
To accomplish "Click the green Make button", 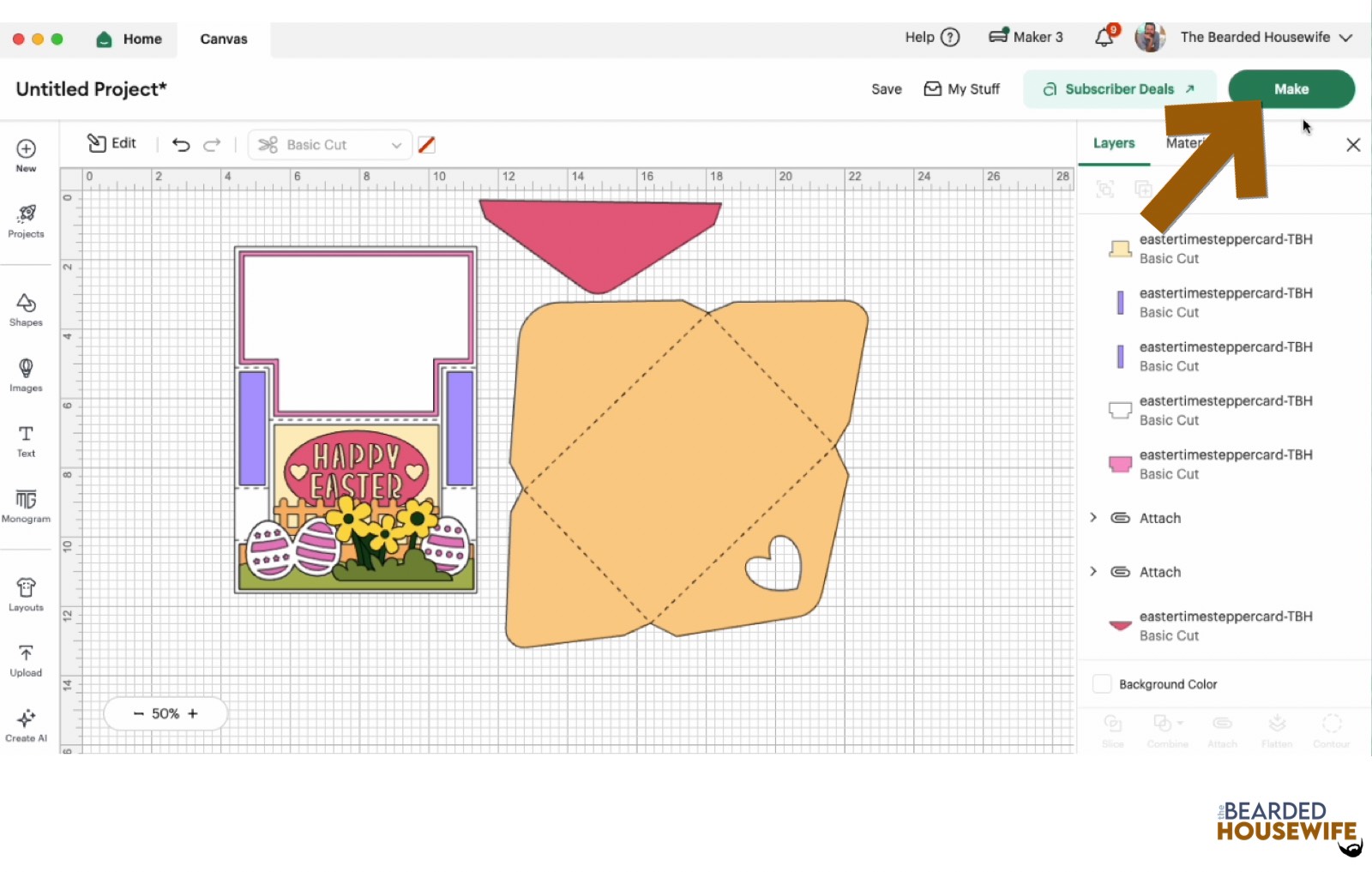I will point(1291,89).
